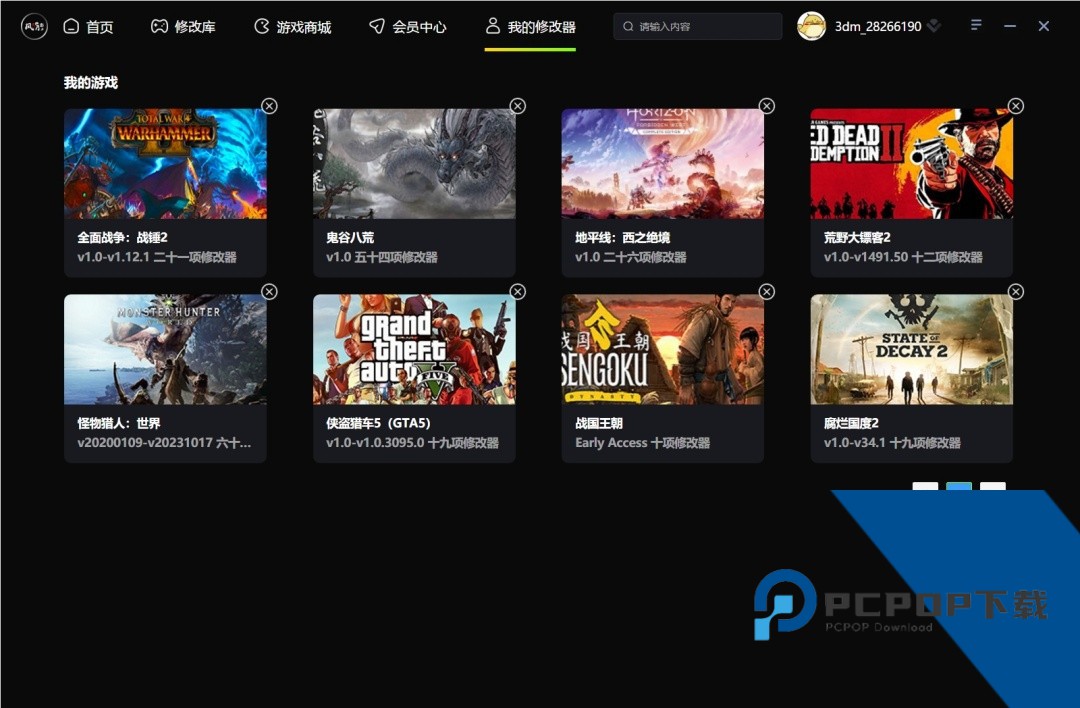The height and width of the screenshot is (708, 1080).
Task: Go to the 首页 home tab
Action: [88, 27]
